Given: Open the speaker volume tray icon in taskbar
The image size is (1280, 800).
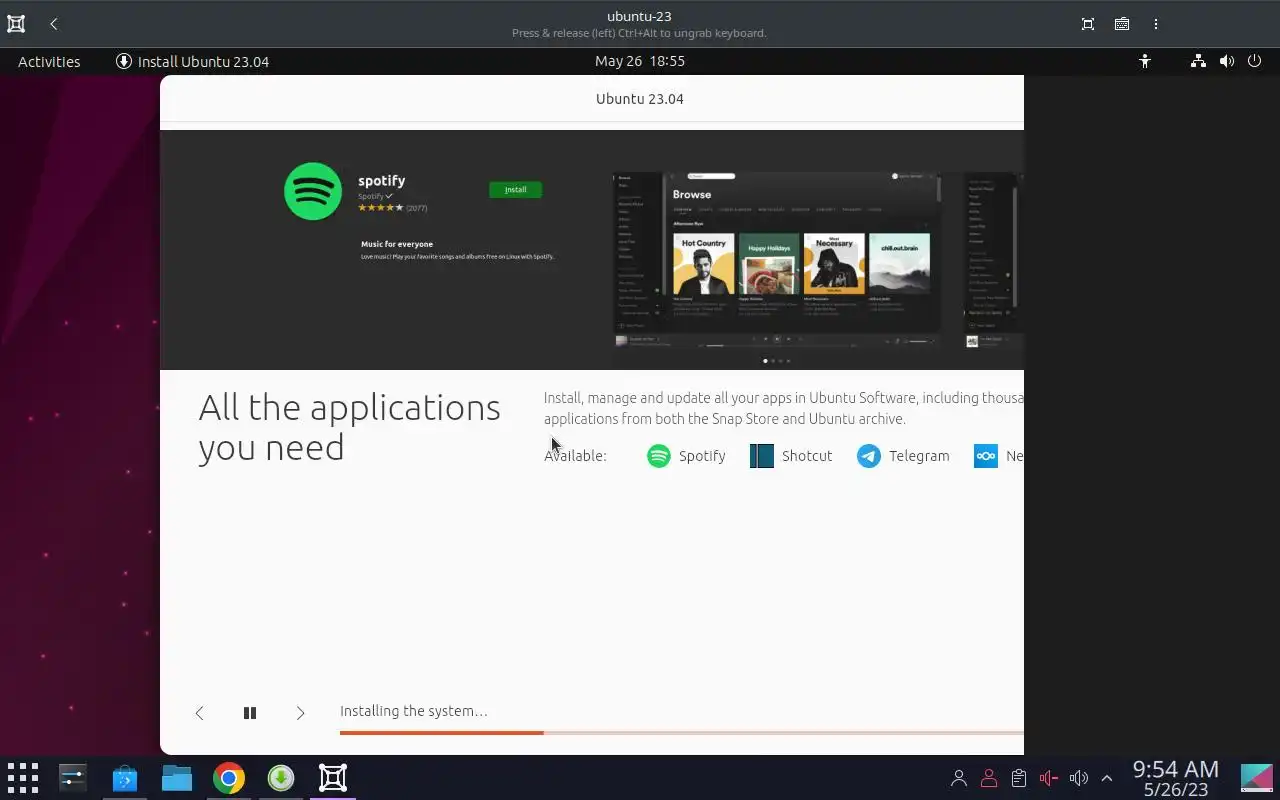Looking at the screenshot, I should [1078, 778].
